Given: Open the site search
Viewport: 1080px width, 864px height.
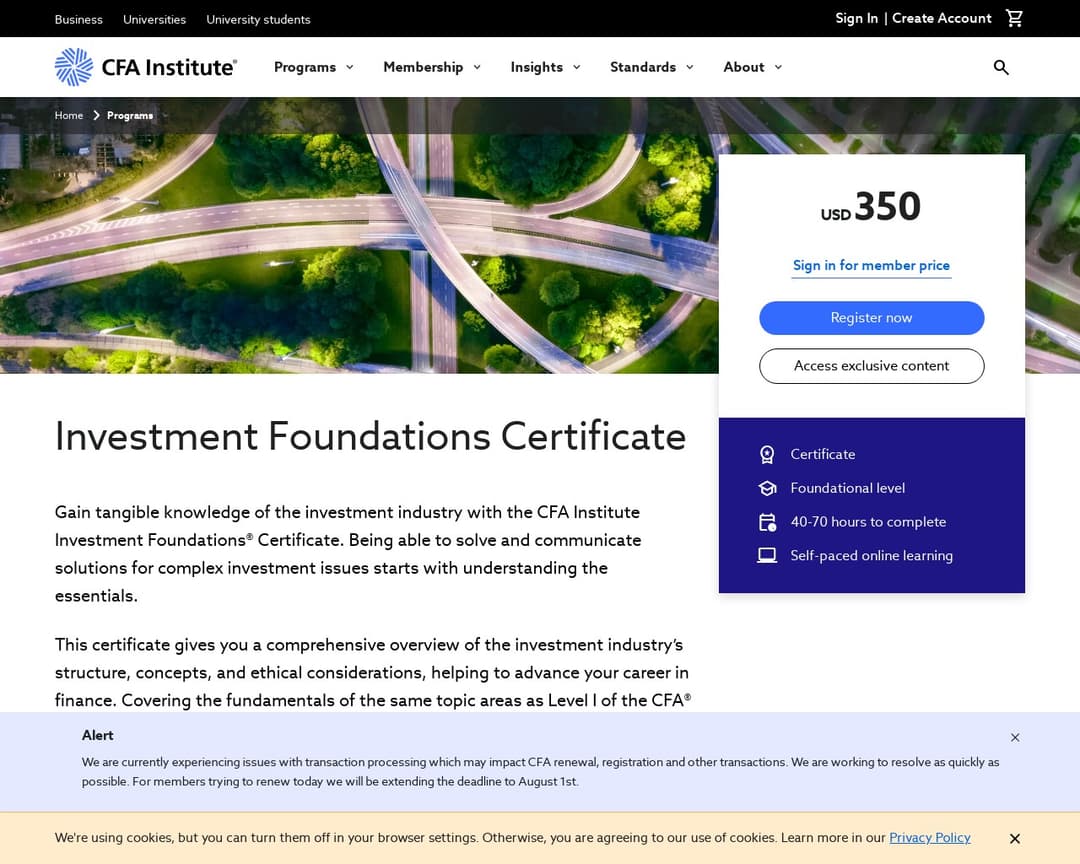Looking at the screenshot, I should (1001, 67).
